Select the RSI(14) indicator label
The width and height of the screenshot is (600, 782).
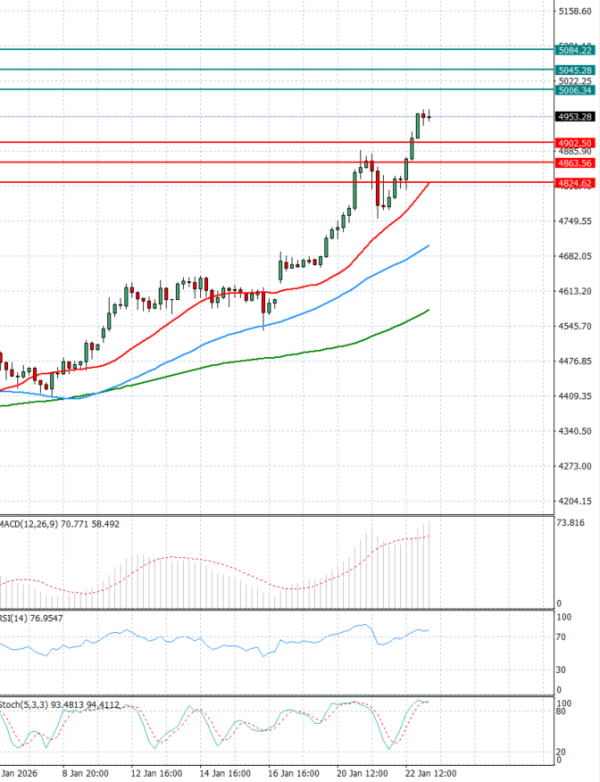[22, 618]
